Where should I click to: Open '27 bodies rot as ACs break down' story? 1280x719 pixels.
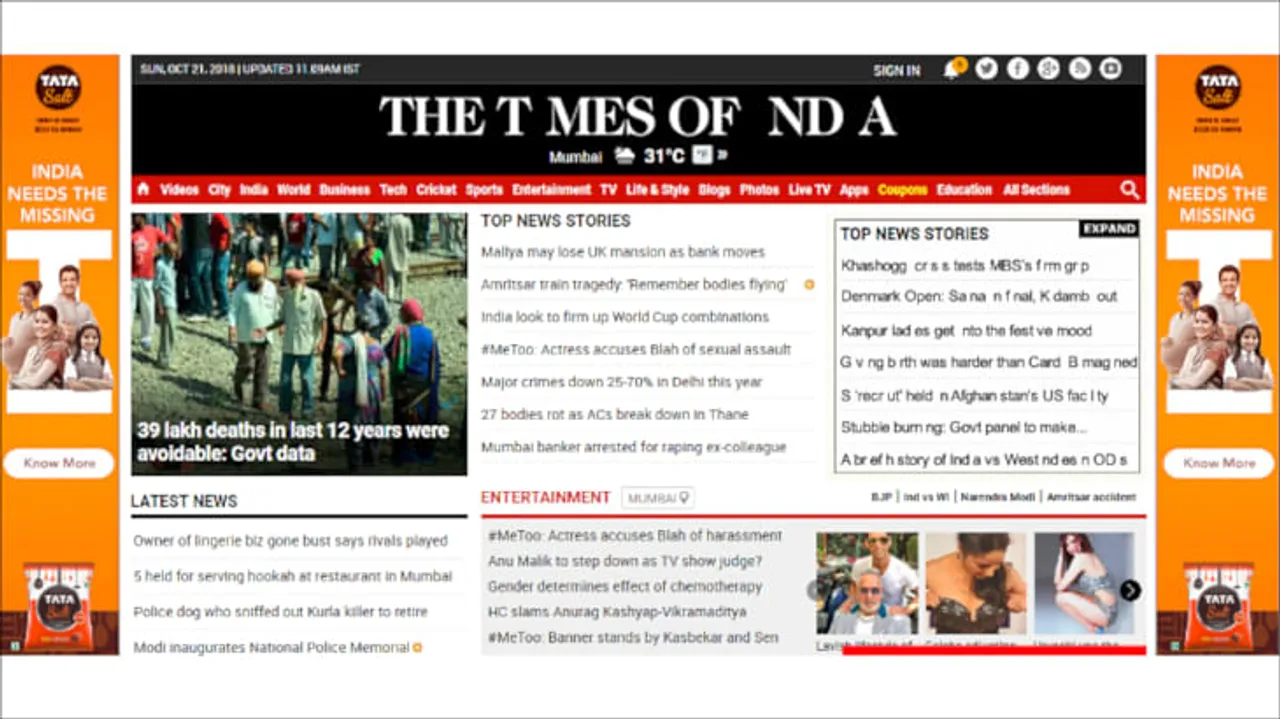click(614, 414)
